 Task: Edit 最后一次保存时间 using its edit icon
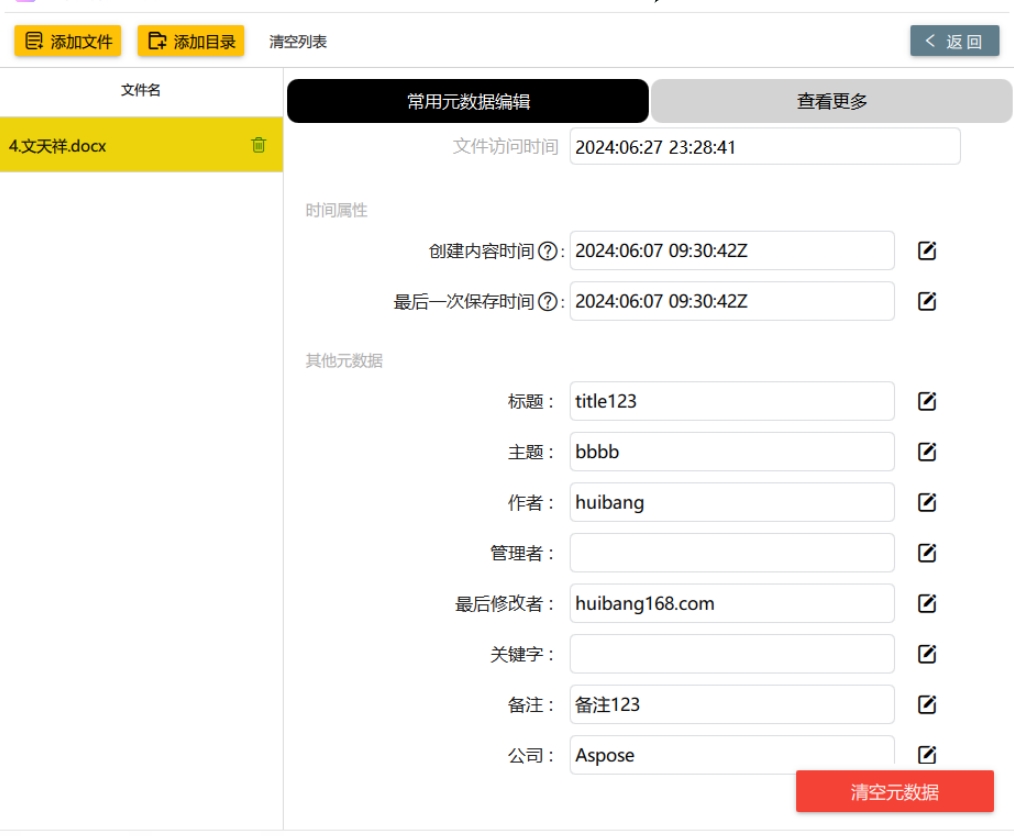click(927, 301)
